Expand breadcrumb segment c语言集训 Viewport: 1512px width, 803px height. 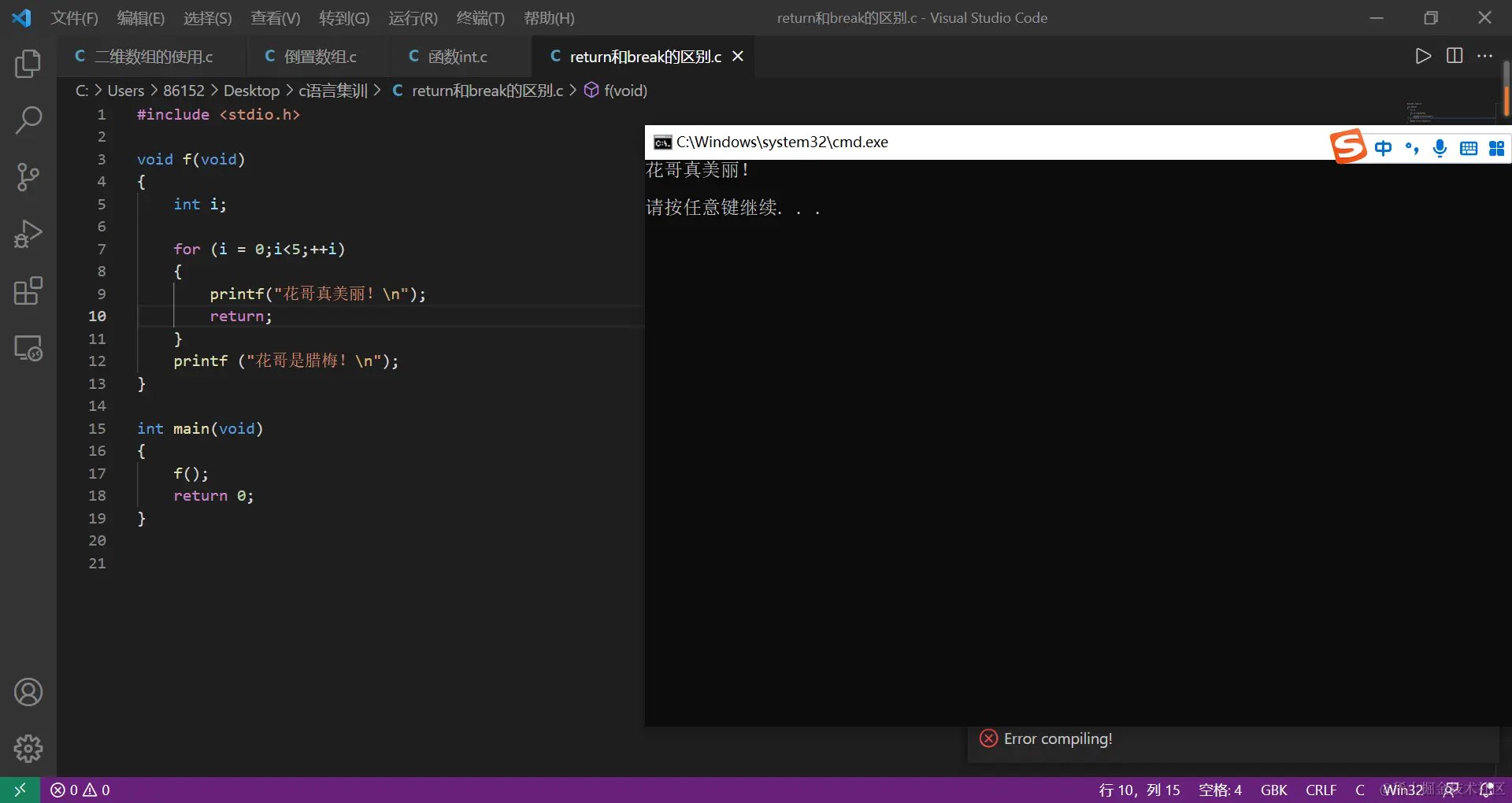[x=333, y=91]
